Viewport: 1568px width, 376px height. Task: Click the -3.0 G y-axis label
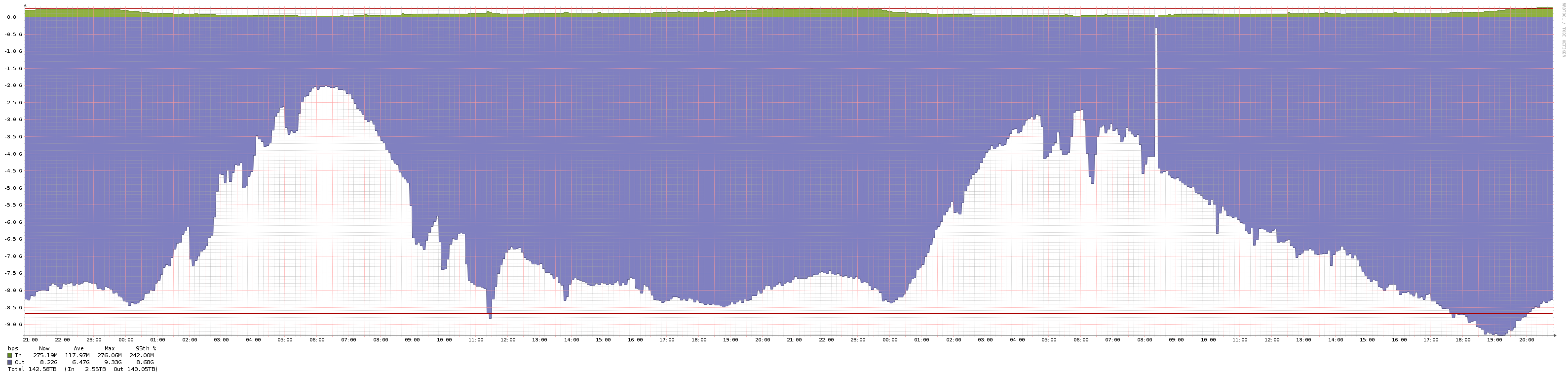click(x=13, y=120)
